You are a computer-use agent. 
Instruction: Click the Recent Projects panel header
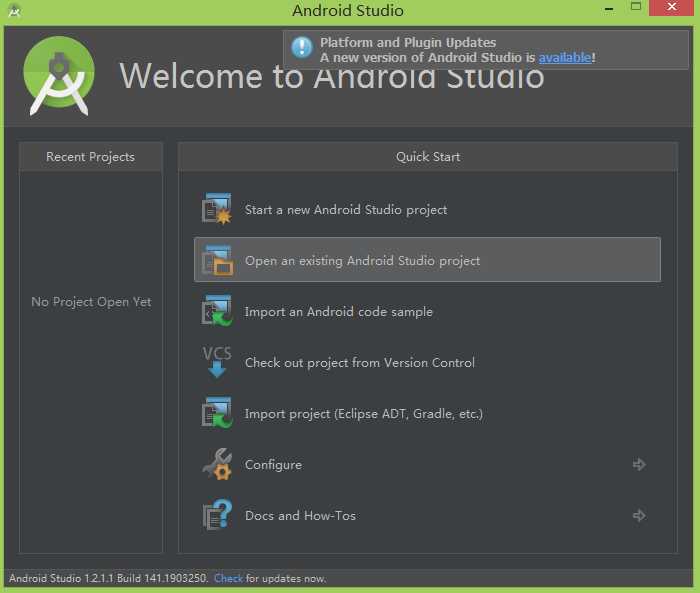pyautogui.click(x=91, y=157)
